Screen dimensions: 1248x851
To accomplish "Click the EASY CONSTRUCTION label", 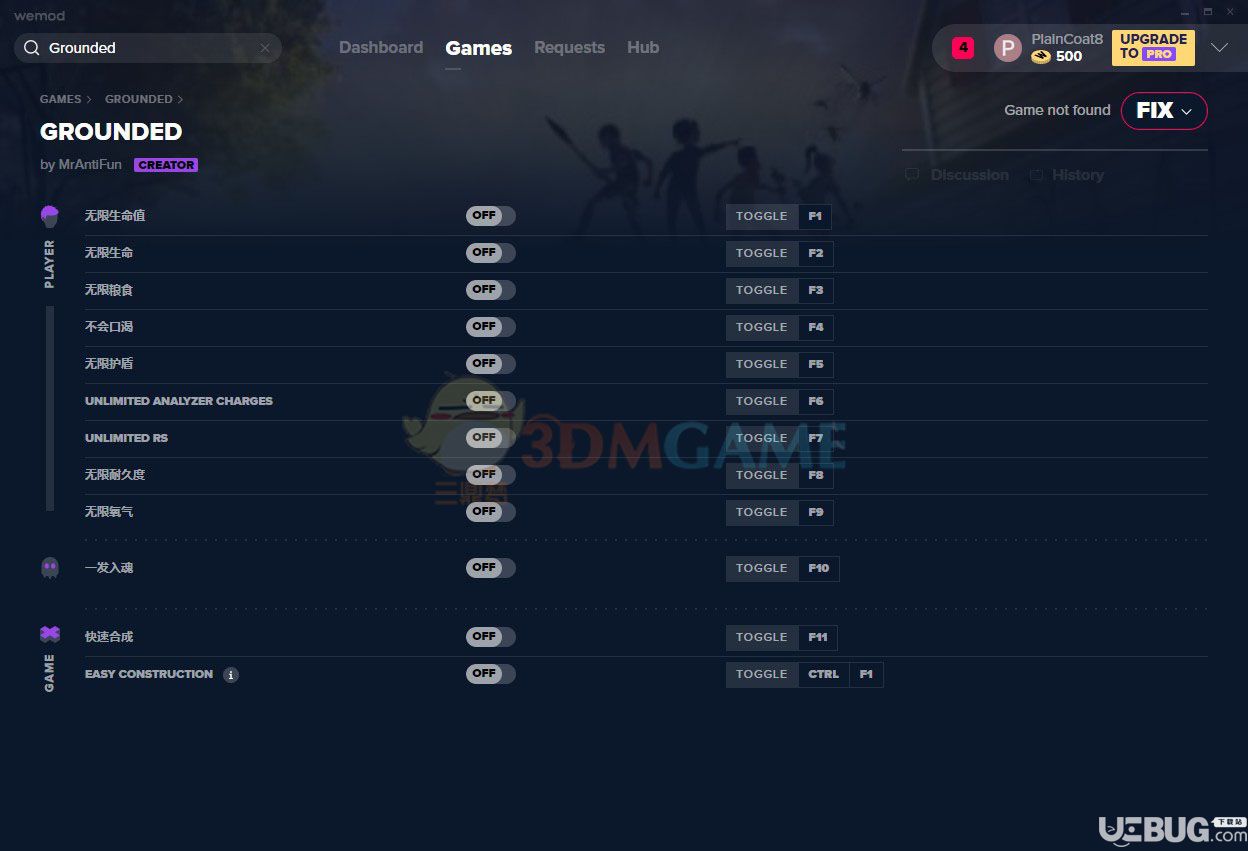I will pyautogui.click(x=149, y=674).
